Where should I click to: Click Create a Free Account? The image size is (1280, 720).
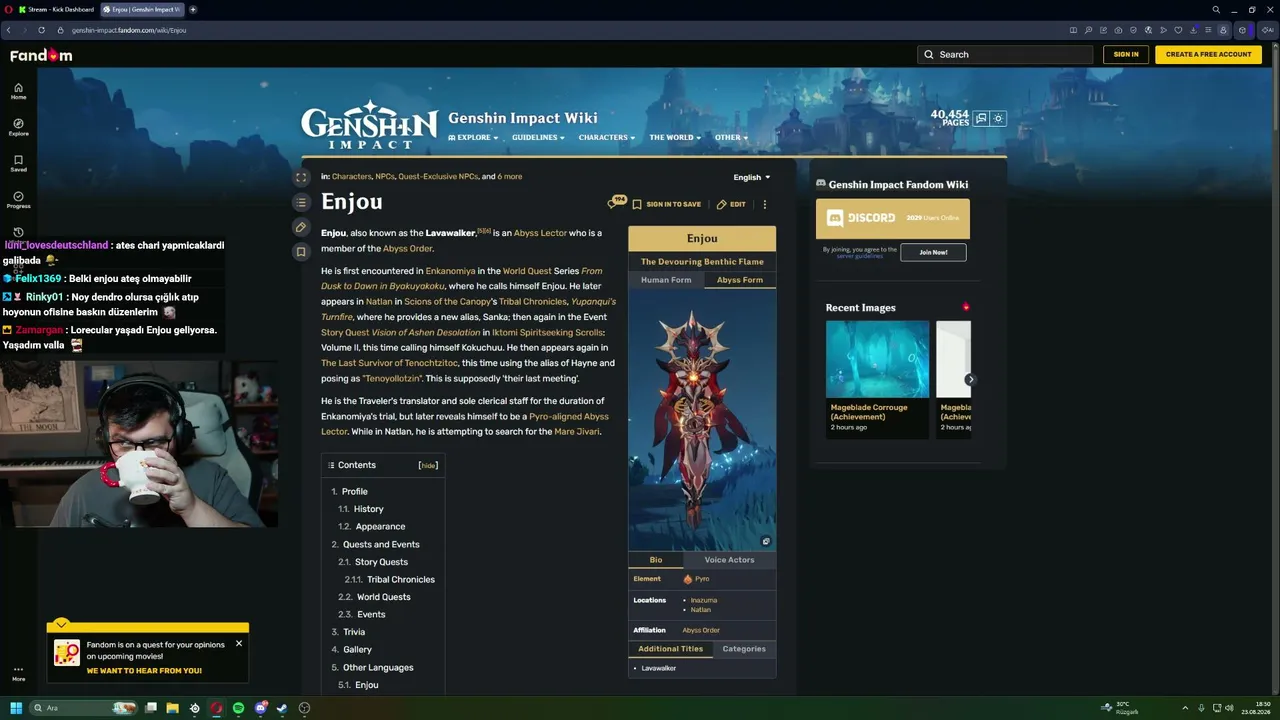pyautogui.click(x=1208, y=54)
